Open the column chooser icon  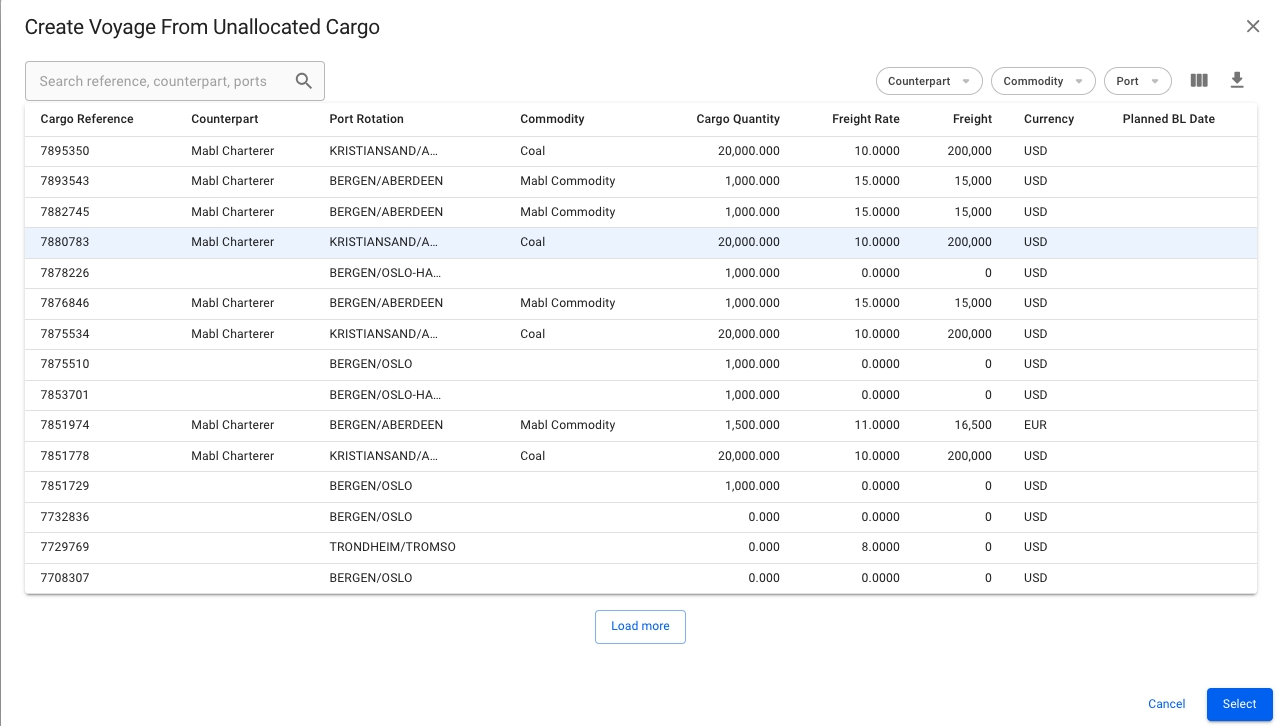pos(1199,81)
